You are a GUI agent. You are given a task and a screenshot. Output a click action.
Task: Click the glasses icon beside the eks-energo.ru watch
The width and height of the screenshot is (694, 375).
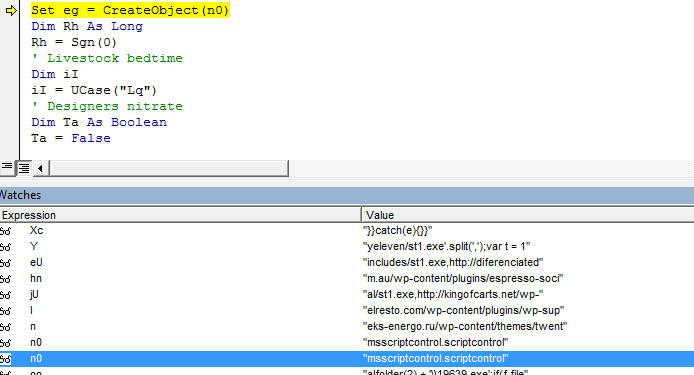point(5,327)
